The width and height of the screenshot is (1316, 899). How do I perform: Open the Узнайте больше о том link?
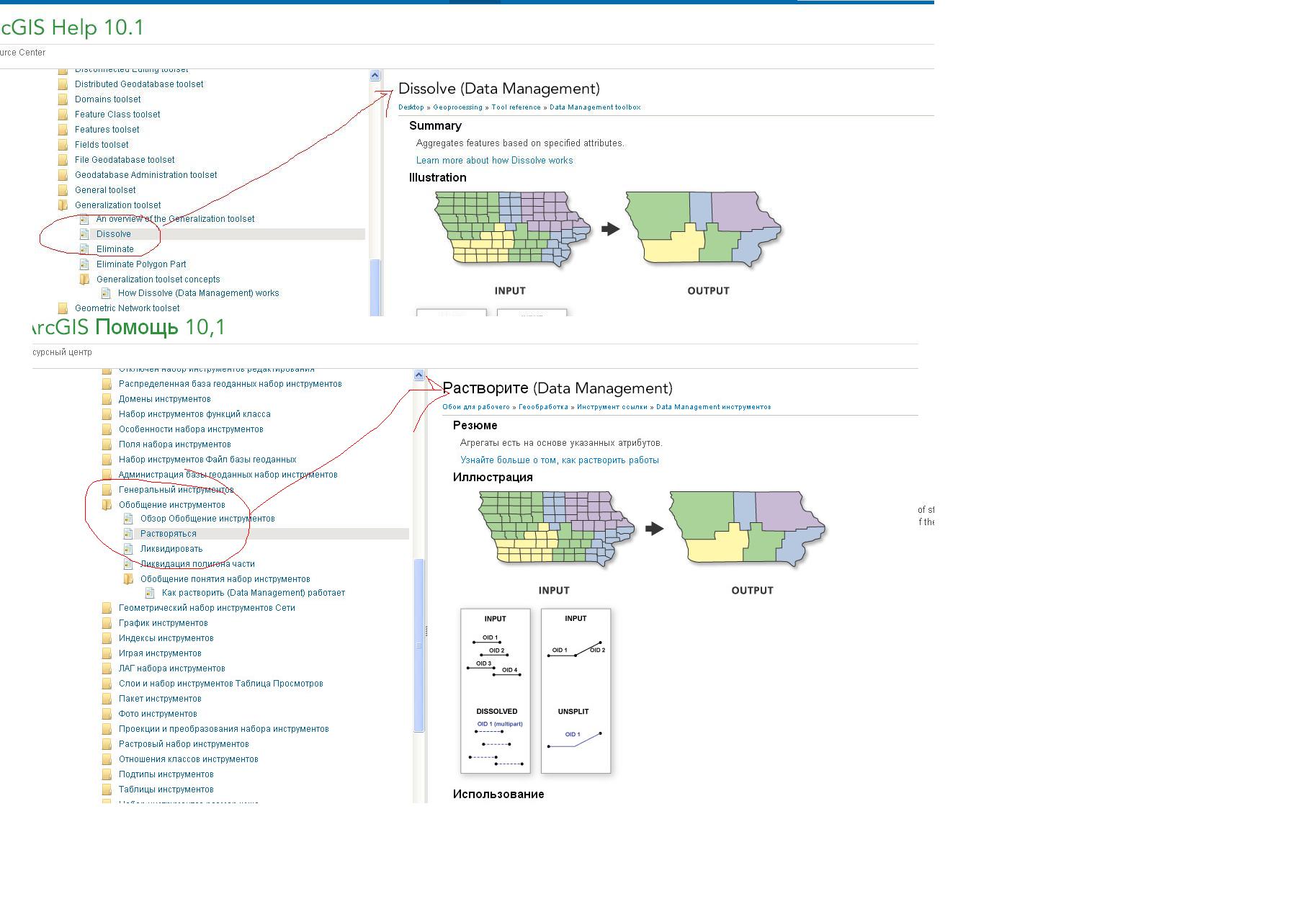560,460
